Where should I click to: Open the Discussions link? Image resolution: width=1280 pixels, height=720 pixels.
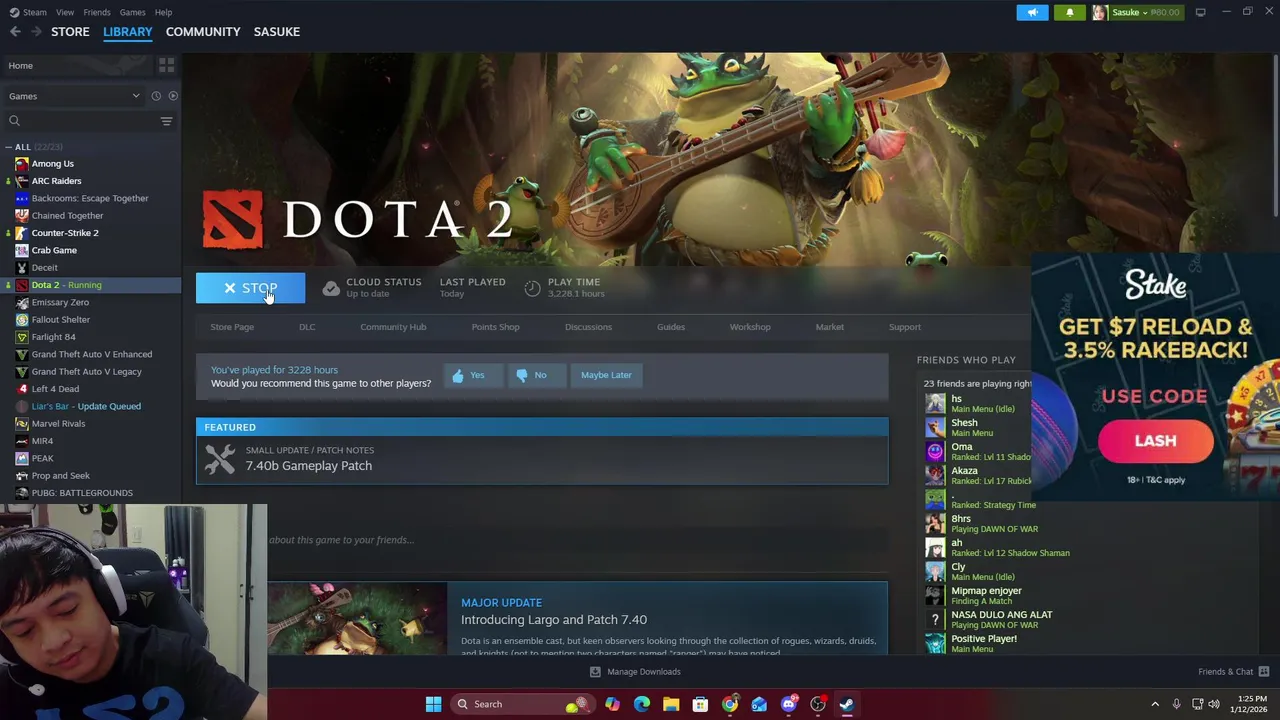tap(588, 327)
